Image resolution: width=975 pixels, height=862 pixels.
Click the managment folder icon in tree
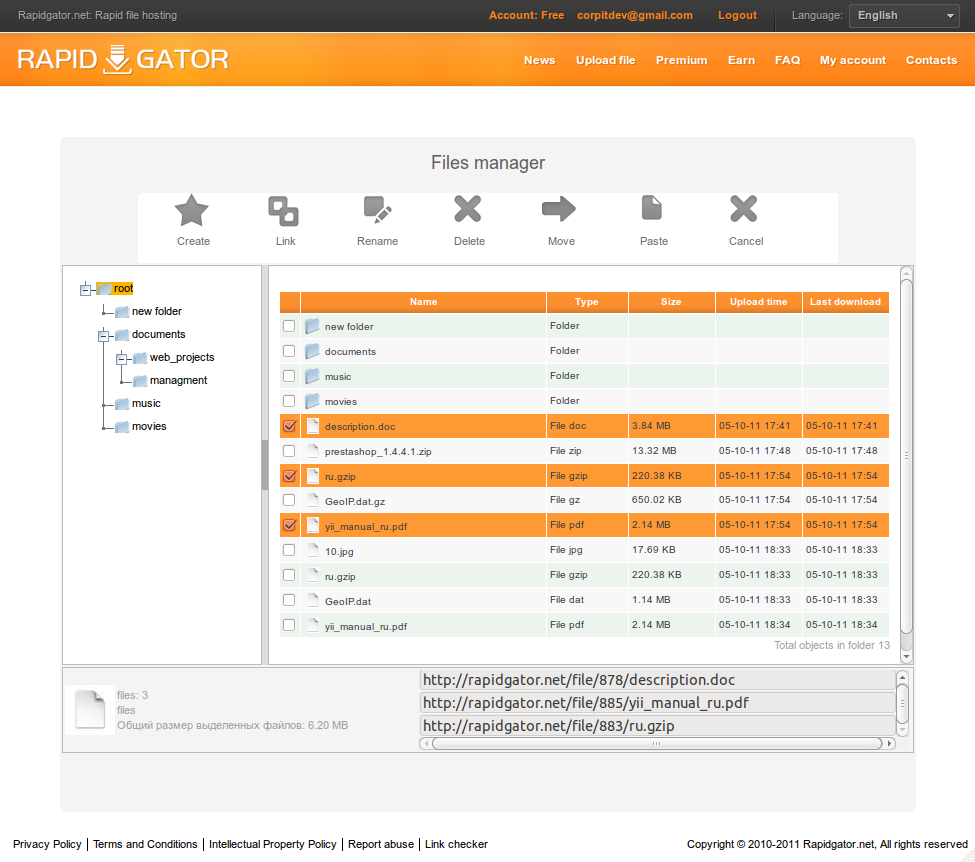tap(140, 381)
